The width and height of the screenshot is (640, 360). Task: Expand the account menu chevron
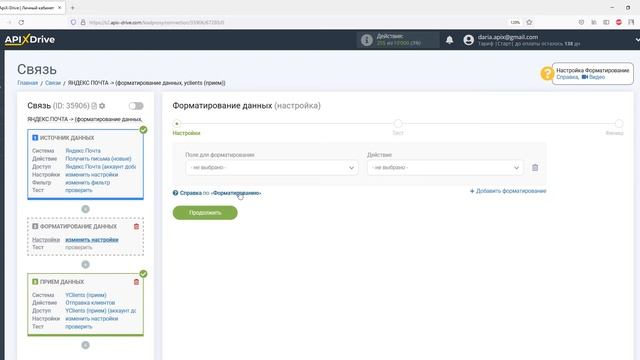tap(637, 40)
